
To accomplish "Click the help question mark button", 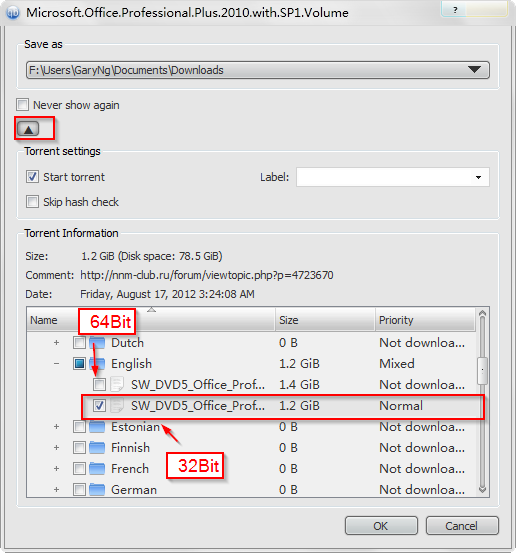I will pyautogui.click(x=455, y=10).
